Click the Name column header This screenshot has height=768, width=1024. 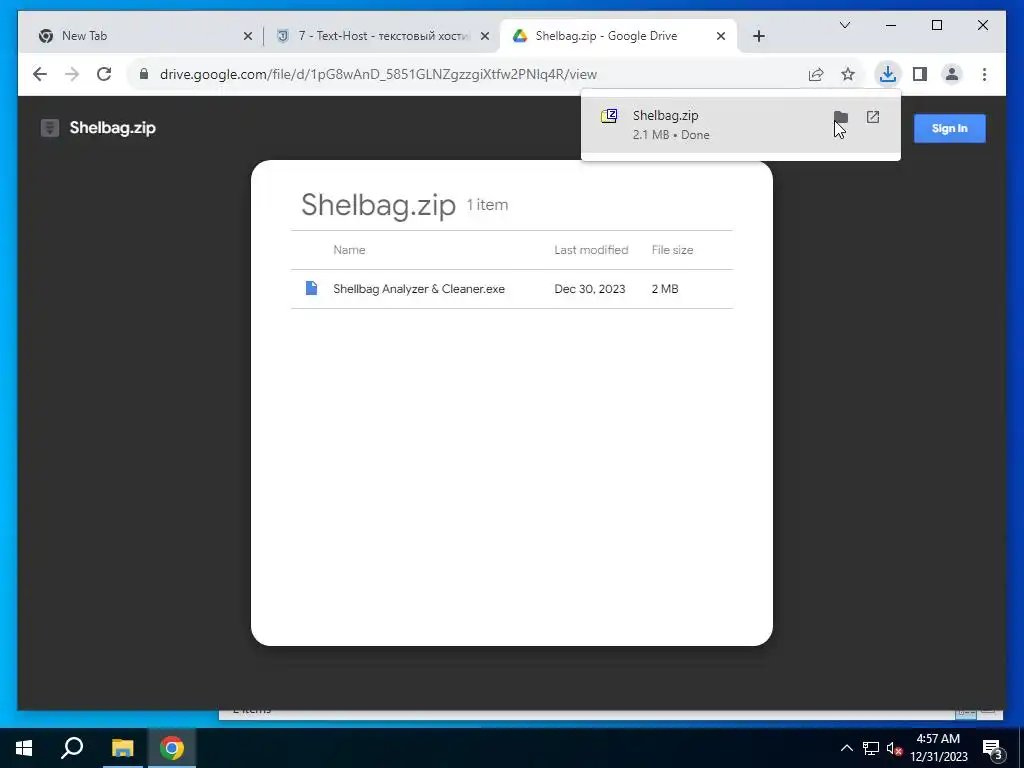pyautogui.click(x=349, y=250)
